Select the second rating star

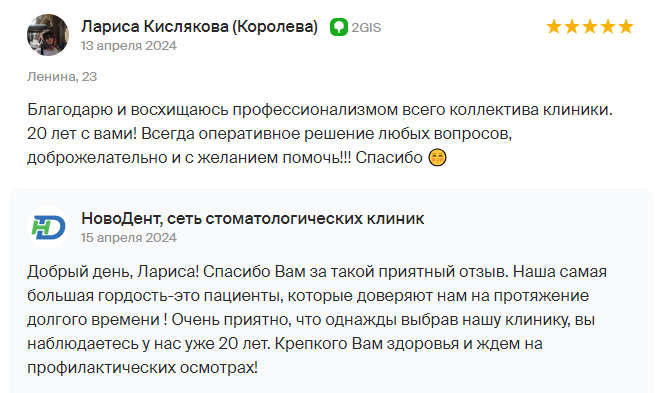pyautogui.click(x=572, y=26)
